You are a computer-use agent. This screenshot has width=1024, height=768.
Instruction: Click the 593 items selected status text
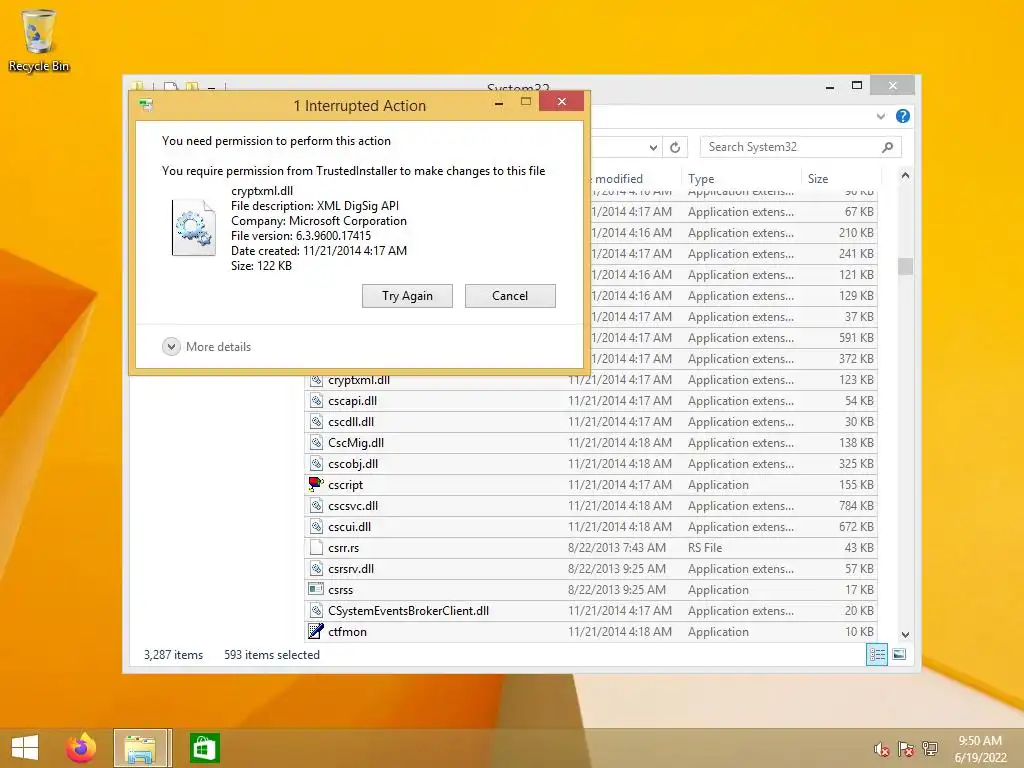[272, 655]
